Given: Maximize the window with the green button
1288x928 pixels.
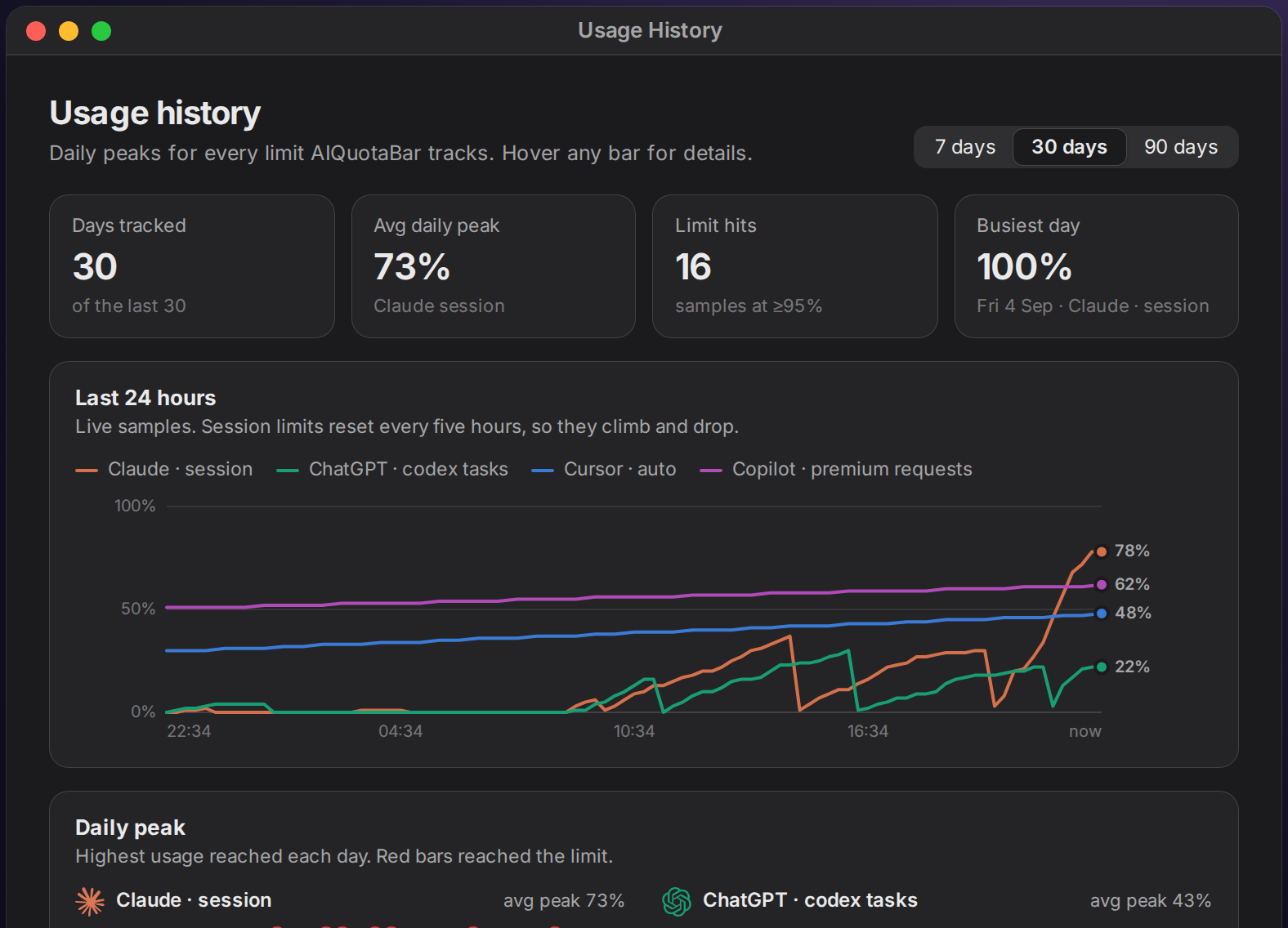Looking at the screenshot, I should tap(101, 31).
